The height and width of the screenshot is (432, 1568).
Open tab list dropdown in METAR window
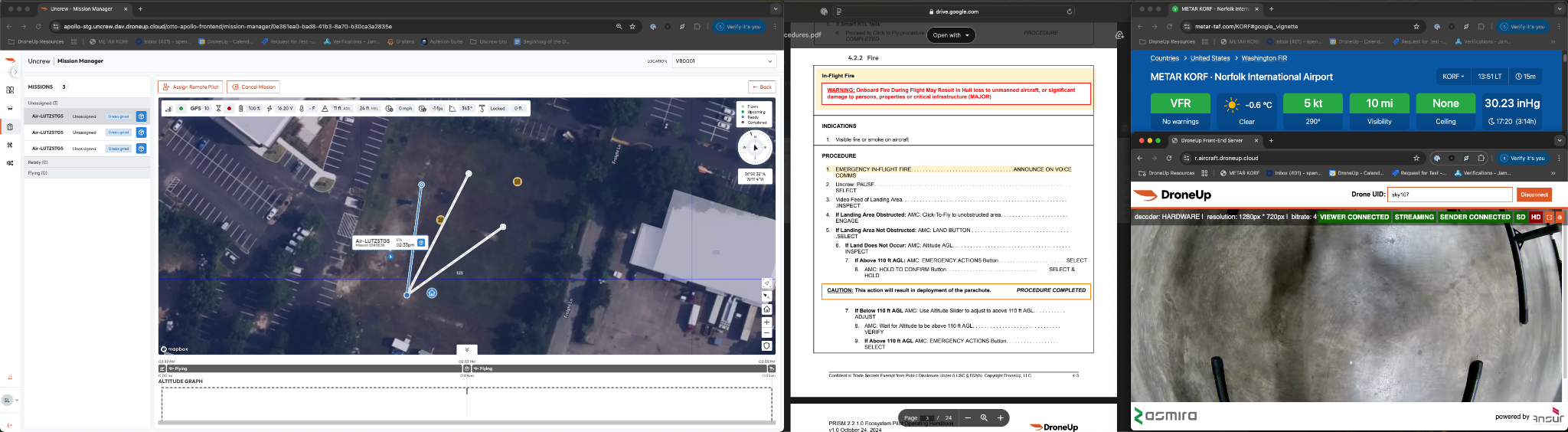pos(1560,9)
